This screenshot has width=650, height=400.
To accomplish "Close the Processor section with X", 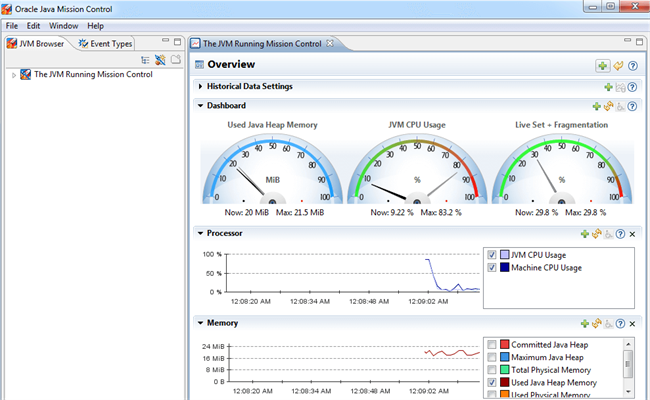I will tap(632, 233).
